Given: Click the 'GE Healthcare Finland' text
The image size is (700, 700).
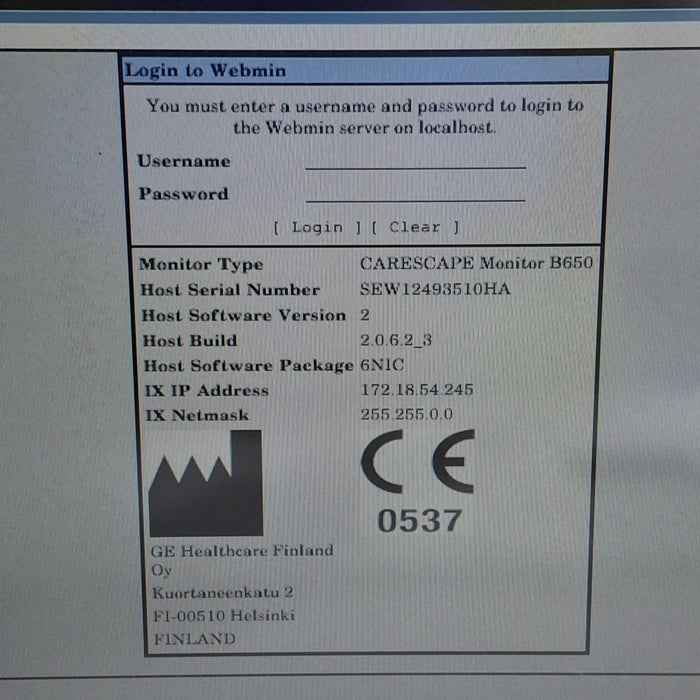Looking at the screenshot, I should click(x=242, y=551).
